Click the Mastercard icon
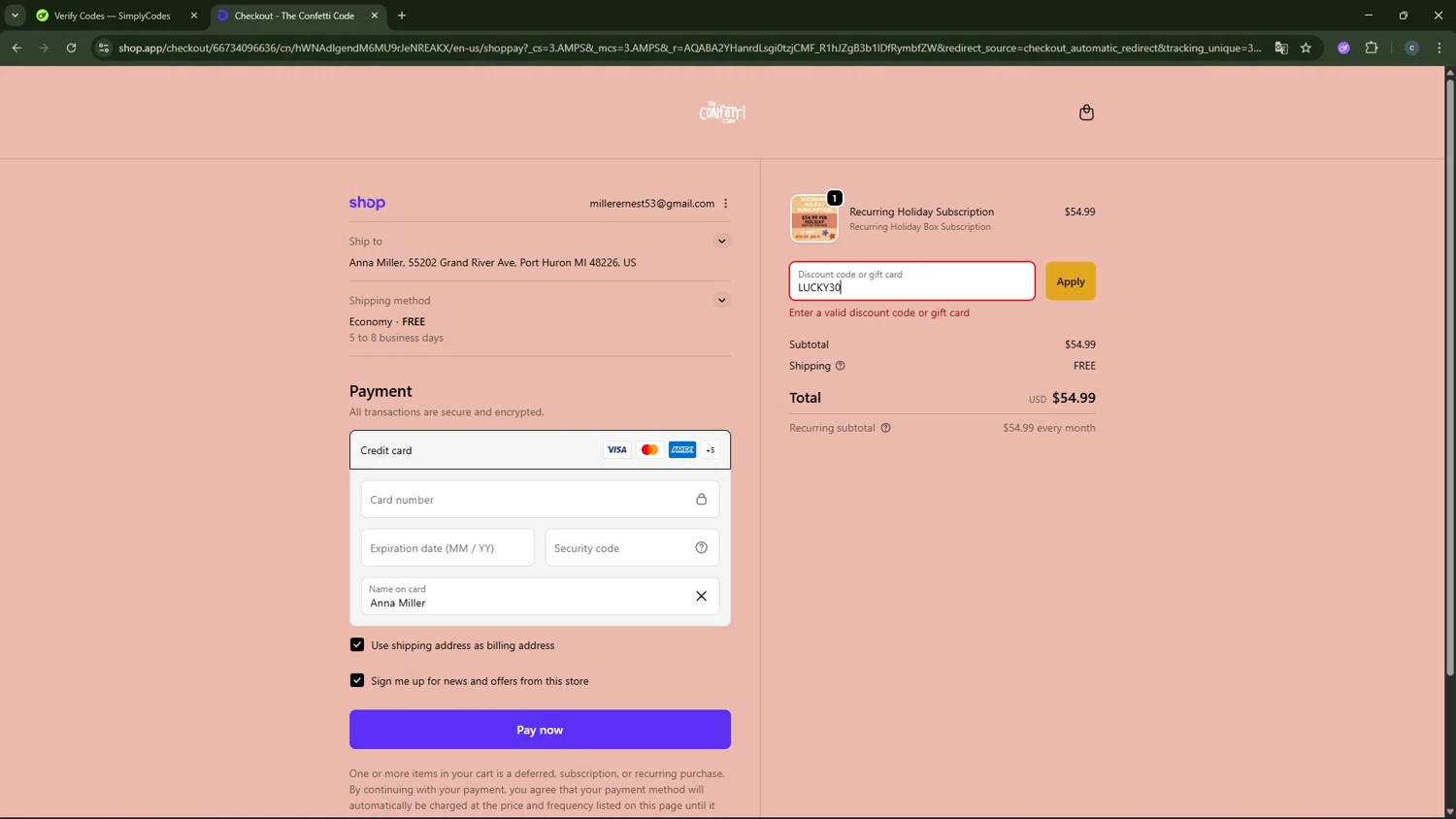 point(649,450)
